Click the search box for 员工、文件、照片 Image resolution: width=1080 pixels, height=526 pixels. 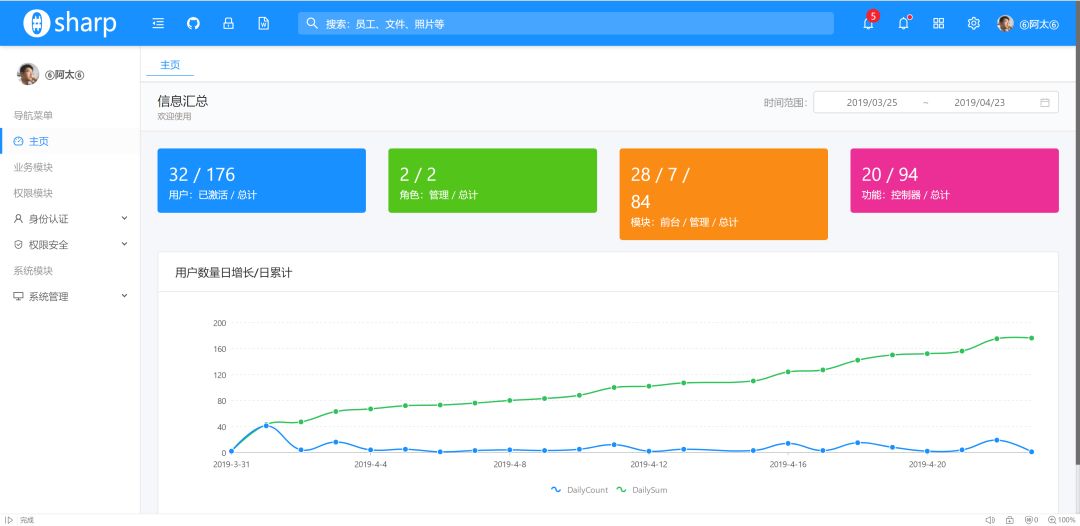click(565, 23)
